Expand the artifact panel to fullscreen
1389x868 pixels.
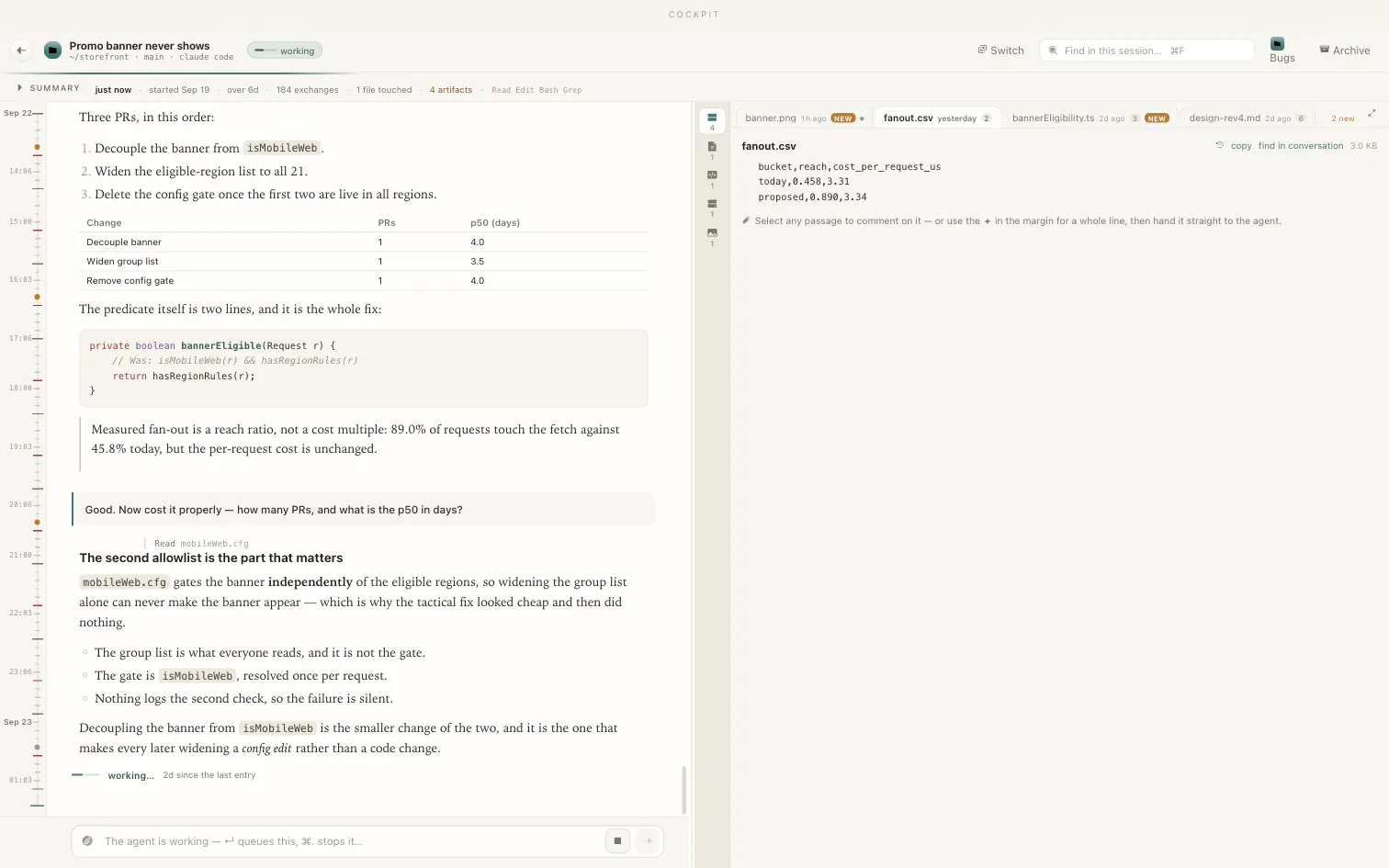(x=1372, y=113)
